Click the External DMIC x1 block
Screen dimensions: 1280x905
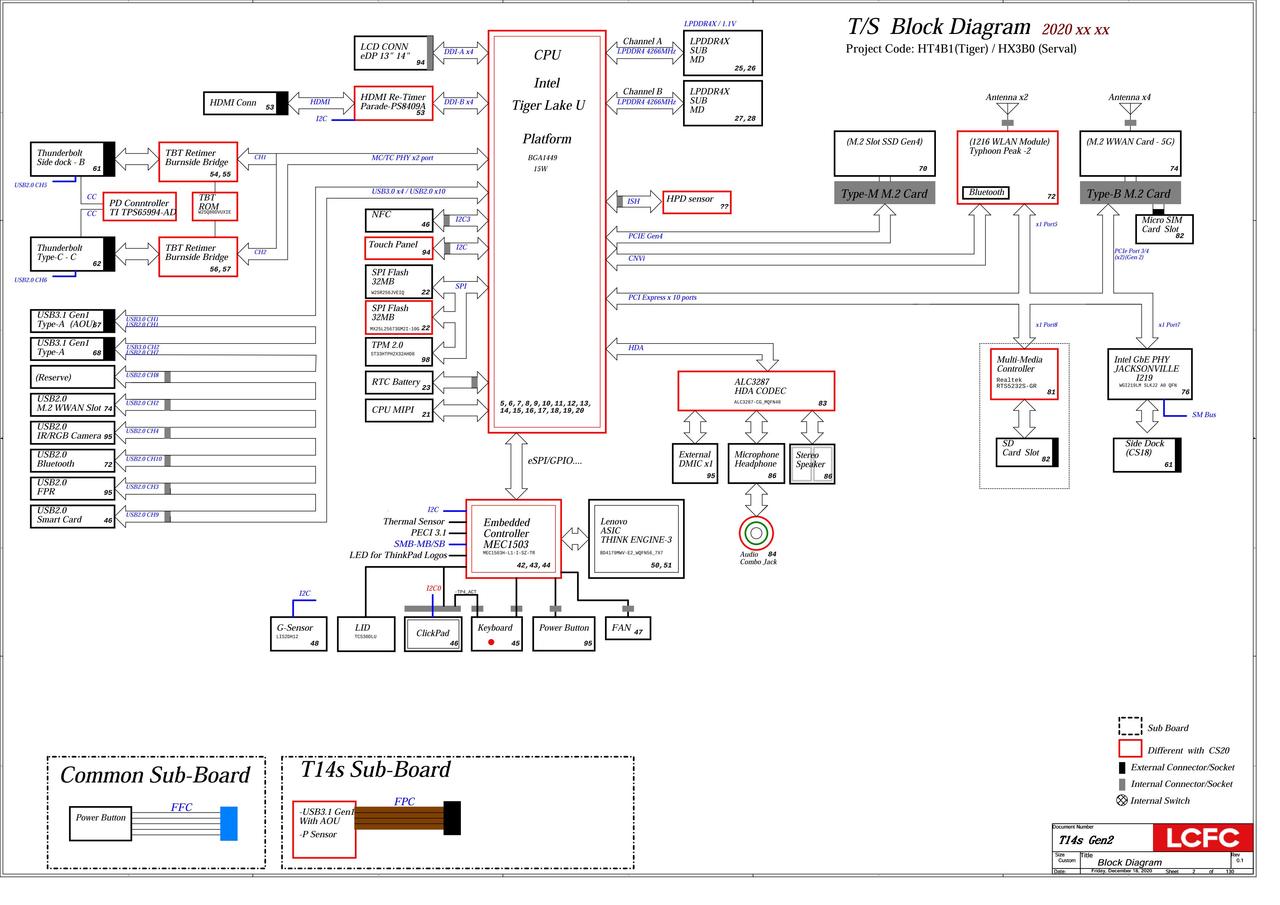[695, 464]
